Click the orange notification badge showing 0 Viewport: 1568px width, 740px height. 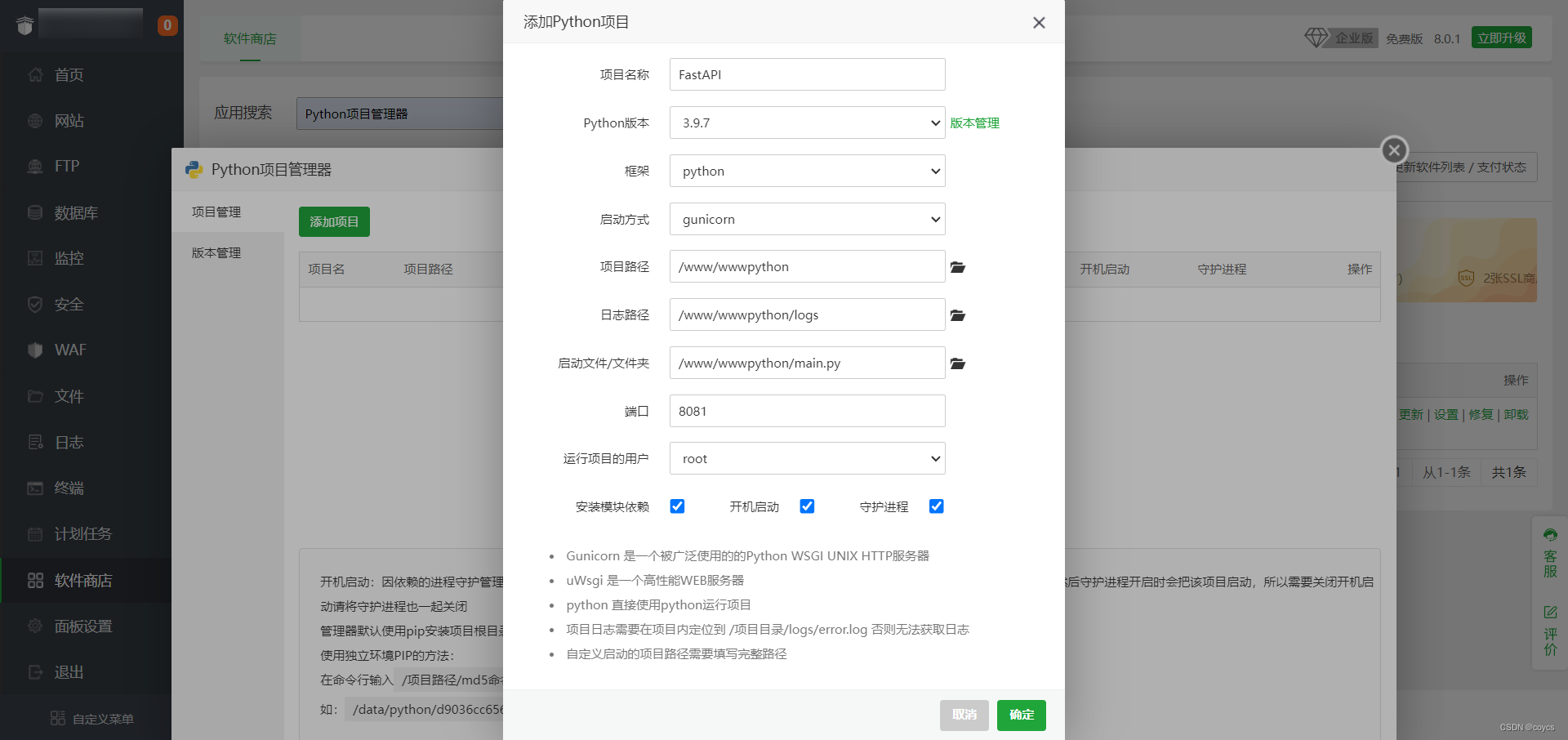(167, 25)
